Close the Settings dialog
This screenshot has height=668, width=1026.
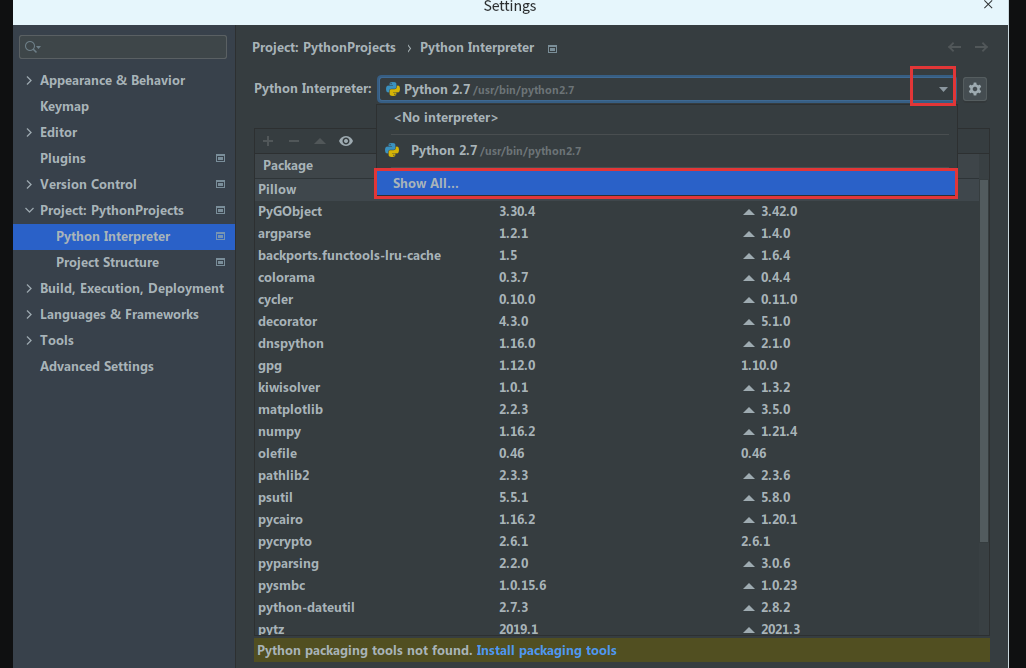point(988,5)
